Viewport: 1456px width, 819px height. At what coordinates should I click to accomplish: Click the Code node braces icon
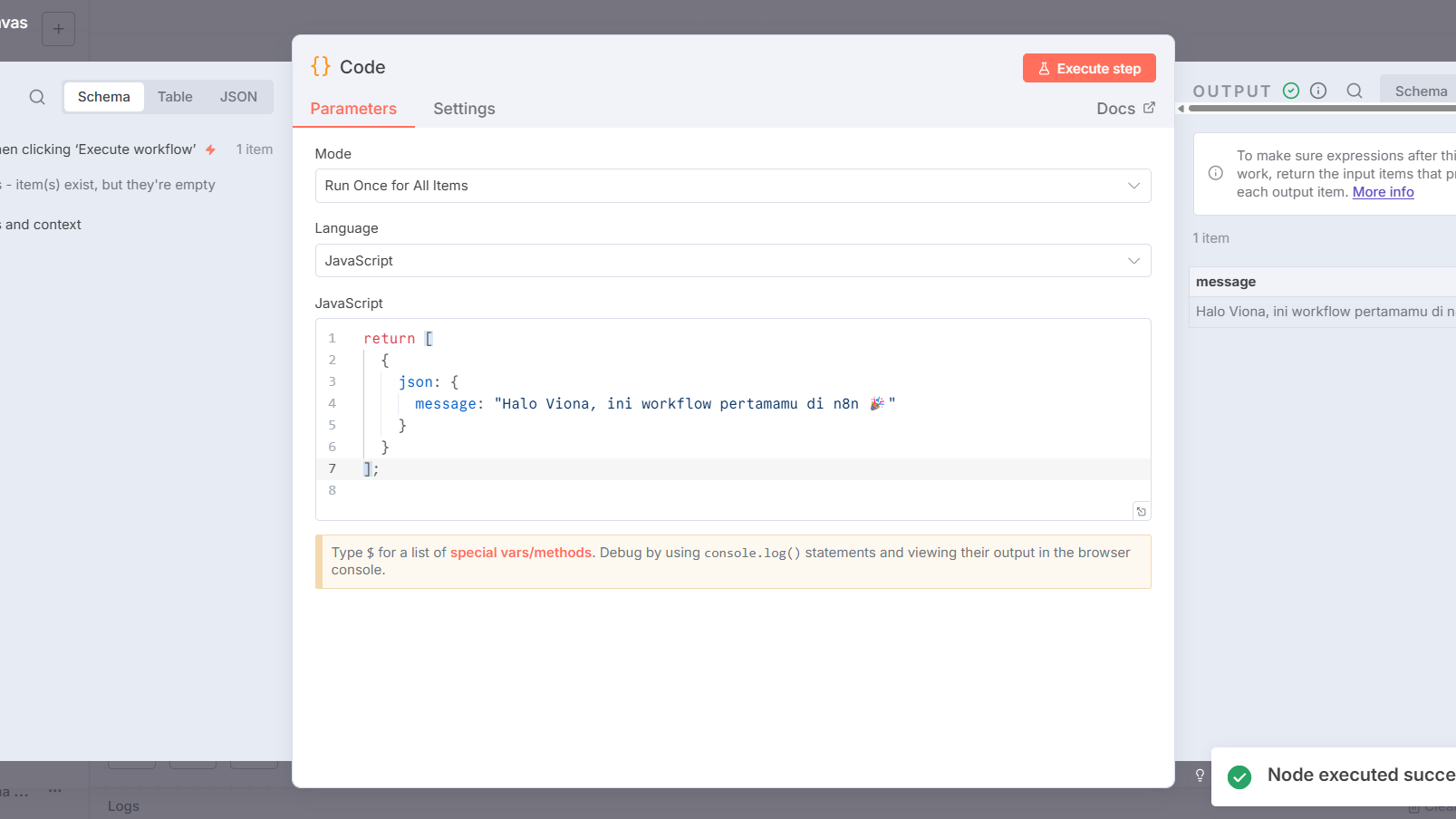pyautogui.click(x=321, y=66)
